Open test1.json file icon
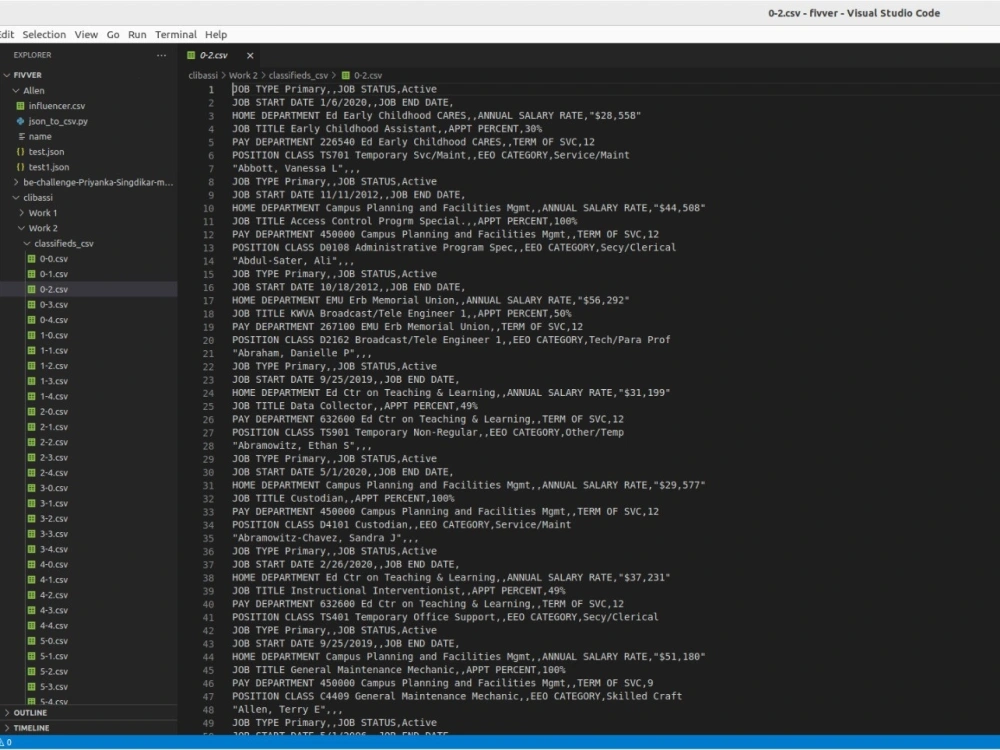 tap(20, 167)
